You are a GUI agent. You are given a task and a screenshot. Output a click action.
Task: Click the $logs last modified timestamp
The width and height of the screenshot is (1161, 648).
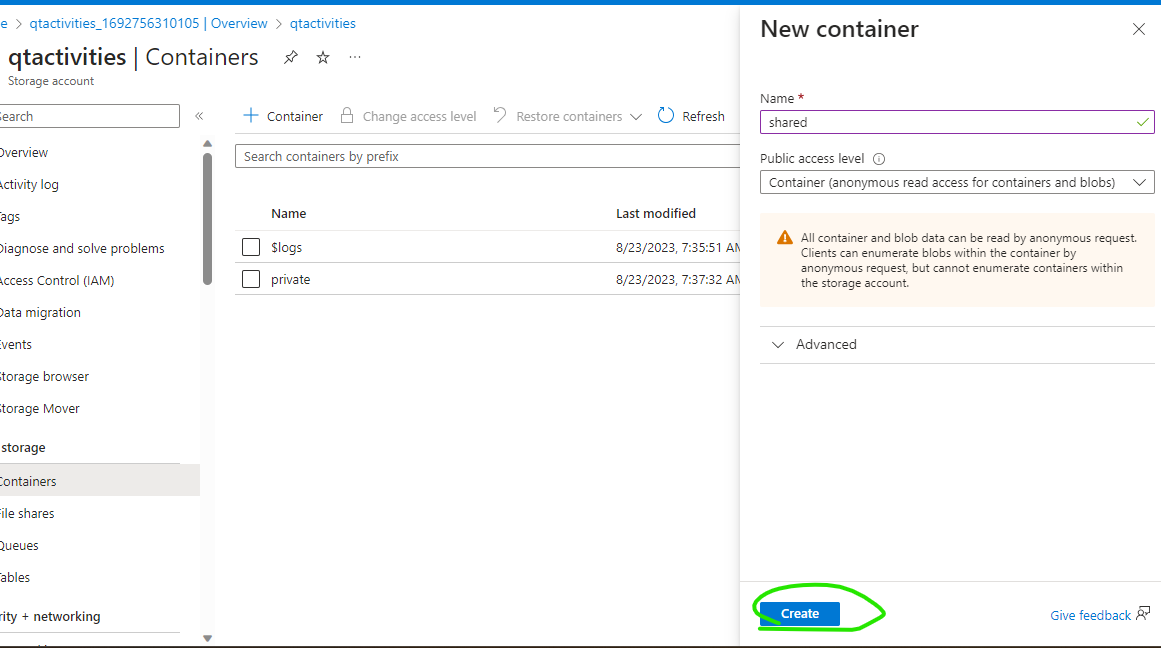(677, 247)
